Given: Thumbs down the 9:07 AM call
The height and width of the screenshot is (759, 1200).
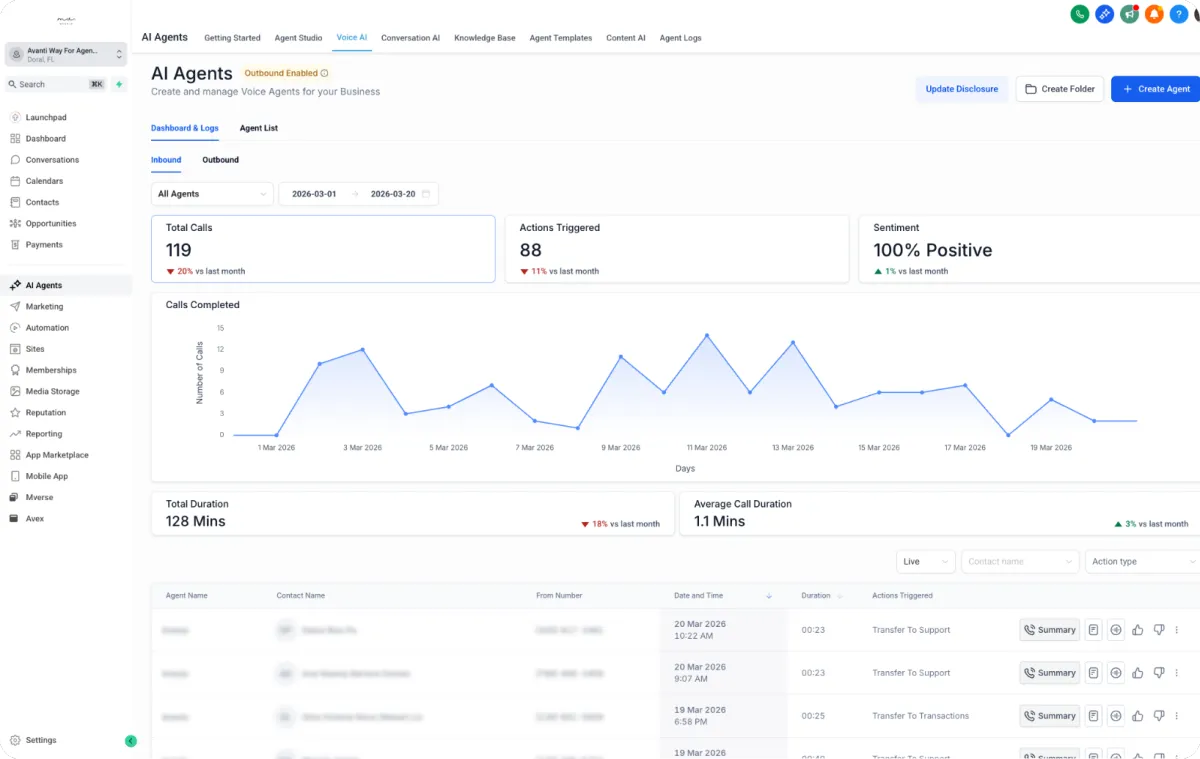Looking at the screenshot, I should (x=1159, y=673).
